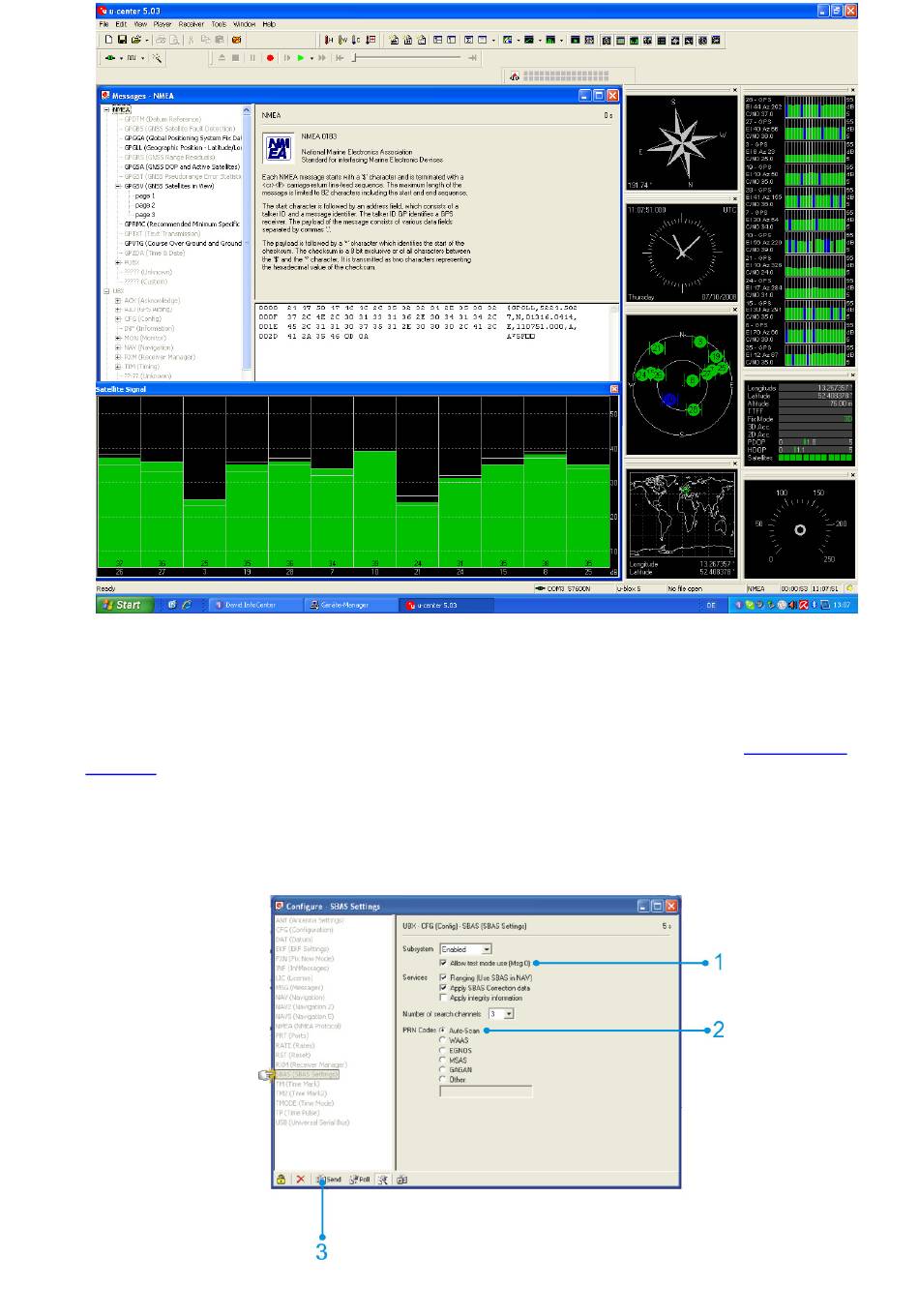Expand MON (Monitor) tree node

(x=118, y=338)
